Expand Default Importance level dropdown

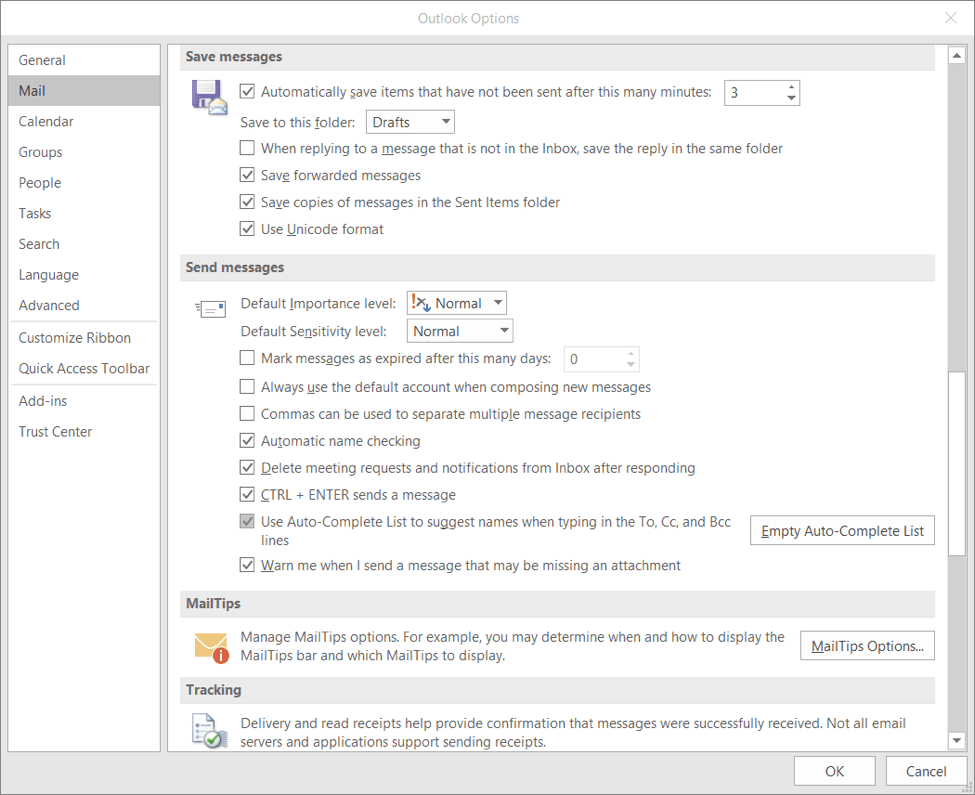(x=457, y=303)
